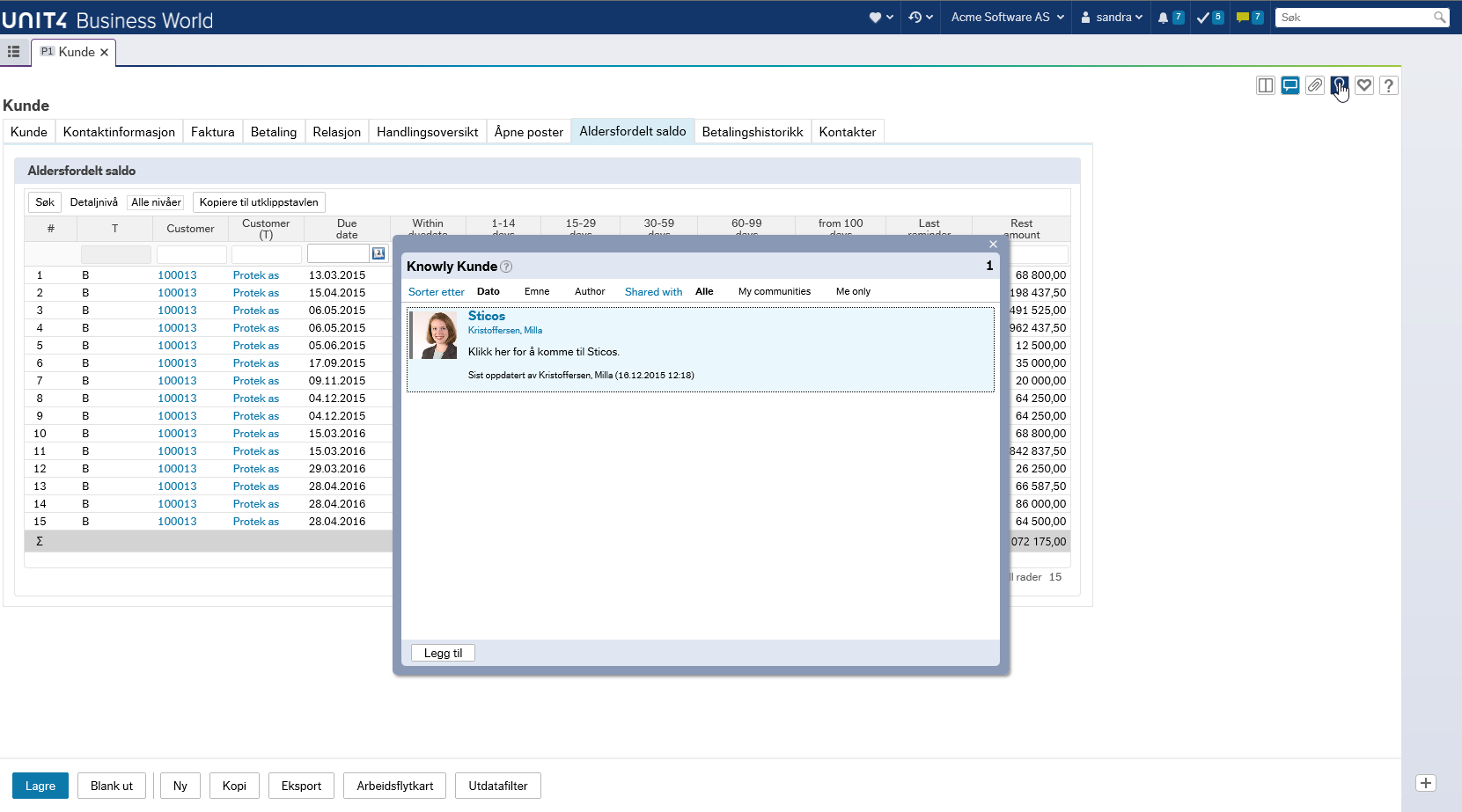Close the Kunde window tab
Screen dimensions: 1462x812
[104, 53]
